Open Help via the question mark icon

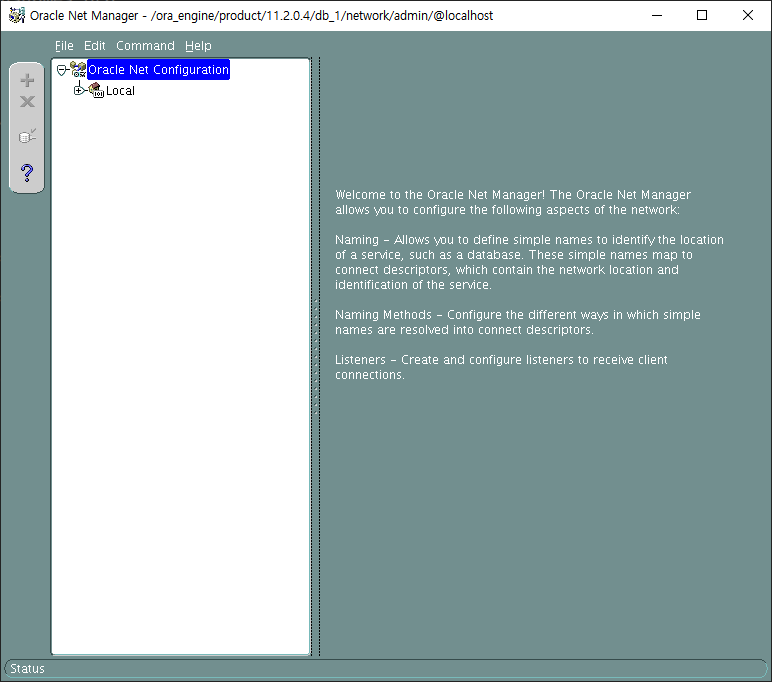[x=27, y=173]
